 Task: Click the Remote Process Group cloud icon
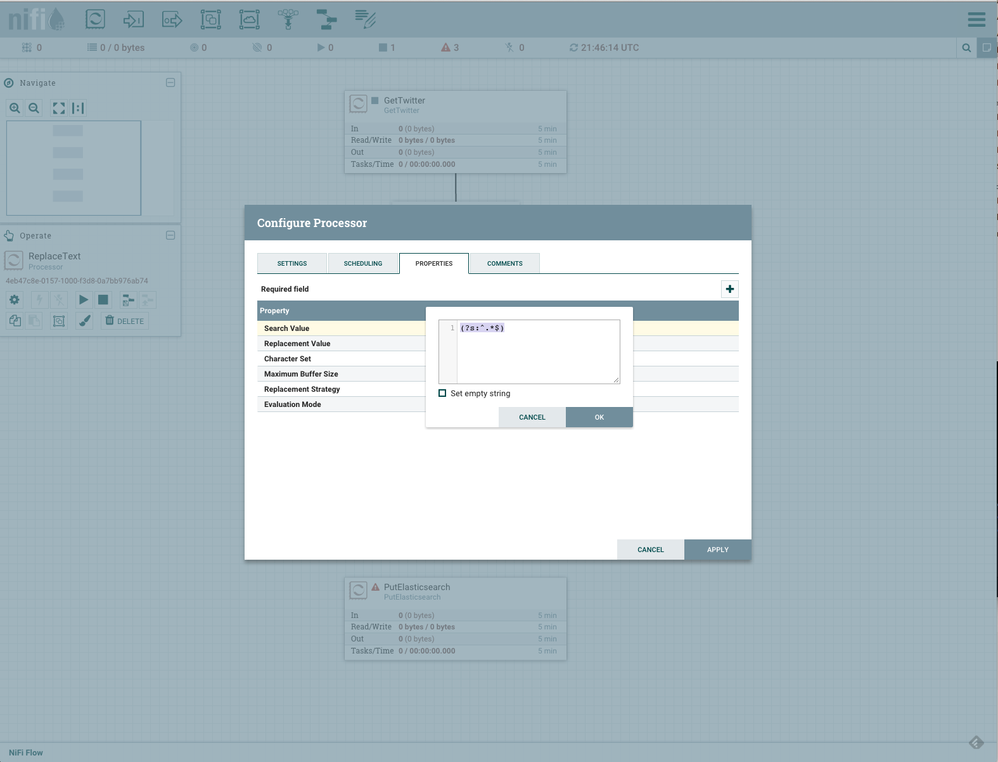coord(249,19)
